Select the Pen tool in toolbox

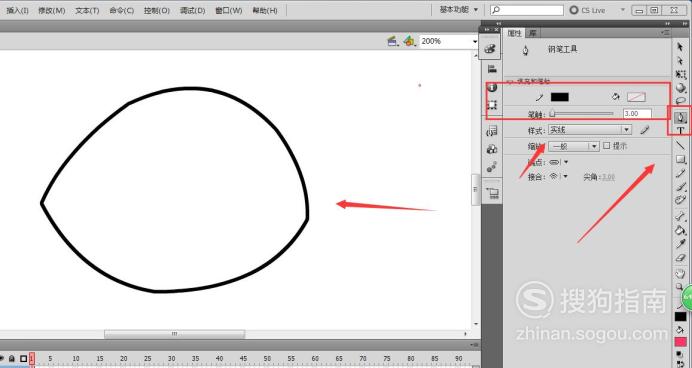[680, 117]
